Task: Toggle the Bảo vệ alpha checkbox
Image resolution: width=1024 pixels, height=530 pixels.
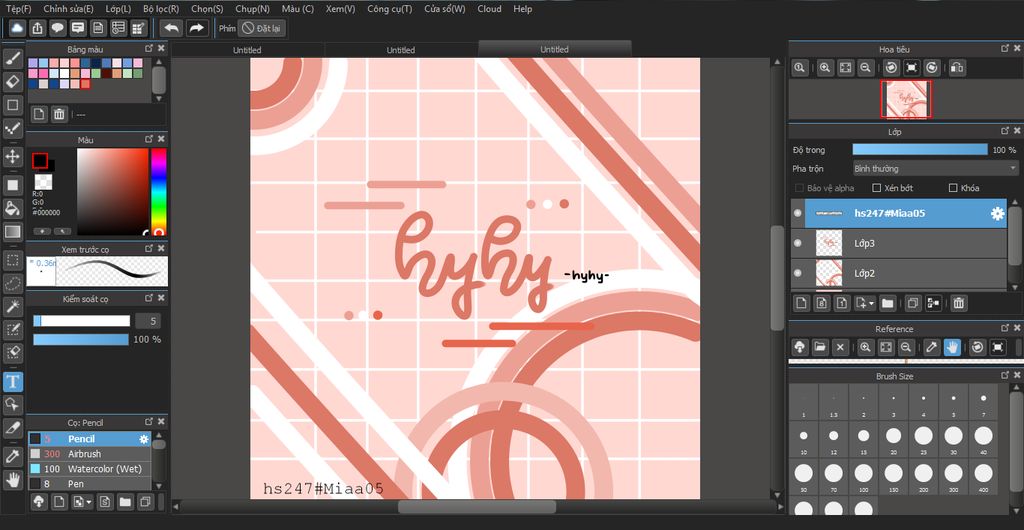Action: [x=799, y=188]
